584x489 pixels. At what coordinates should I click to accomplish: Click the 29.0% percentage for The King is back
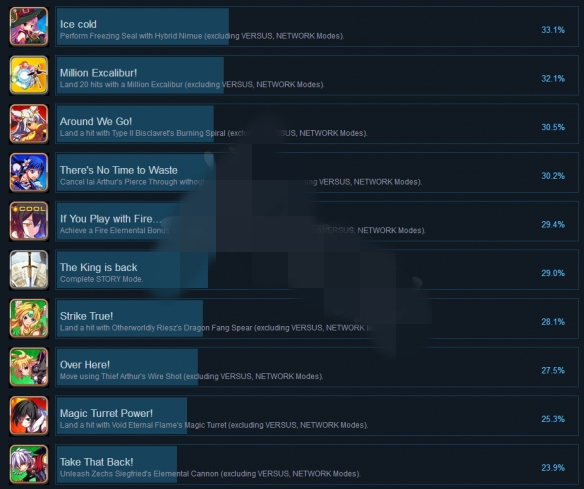point(553,273)
